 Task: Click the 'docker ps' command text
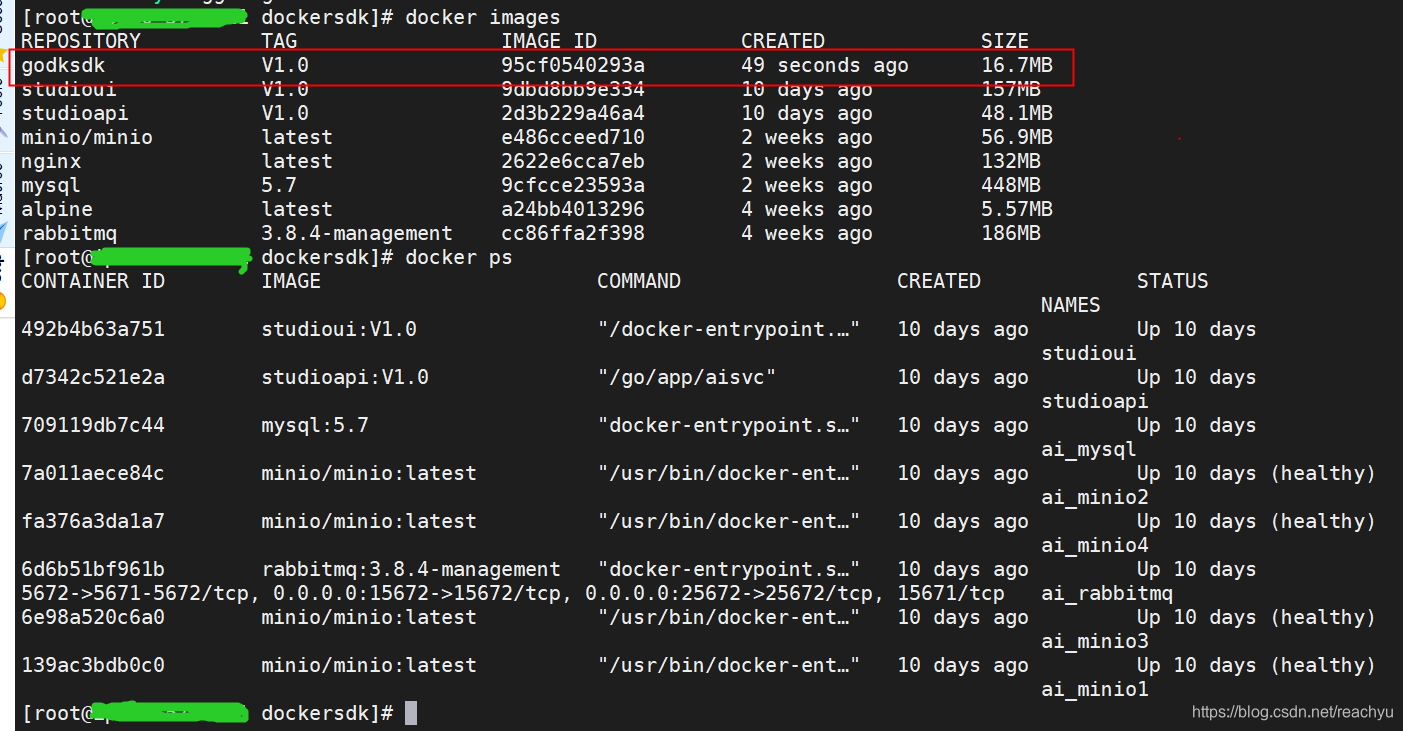click(x=459, y=257)
